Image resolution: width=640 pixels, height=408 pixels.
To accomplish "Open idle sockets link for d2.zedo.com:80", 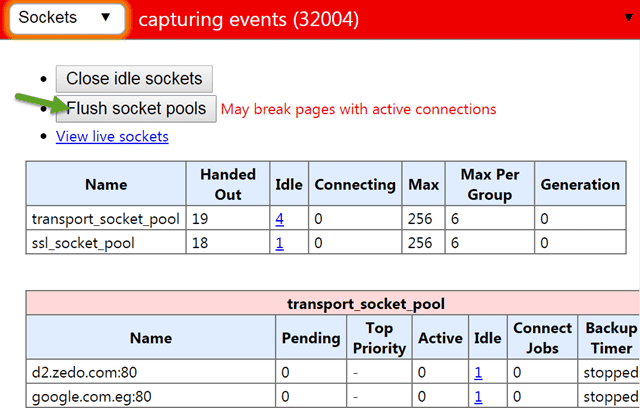I will [x=479, y=372].
